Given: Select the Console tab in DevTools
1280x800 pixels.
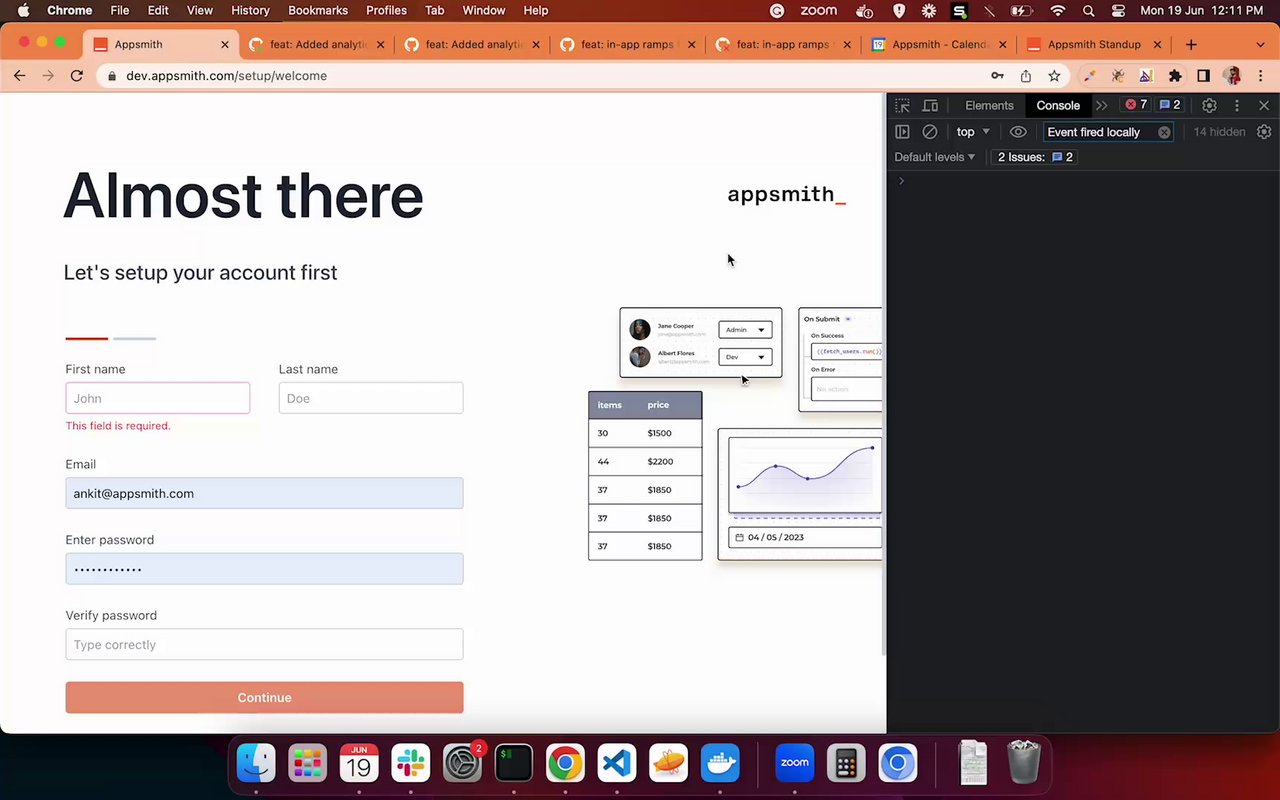Looking at the screenshot, I should [x=1058, y=105].
